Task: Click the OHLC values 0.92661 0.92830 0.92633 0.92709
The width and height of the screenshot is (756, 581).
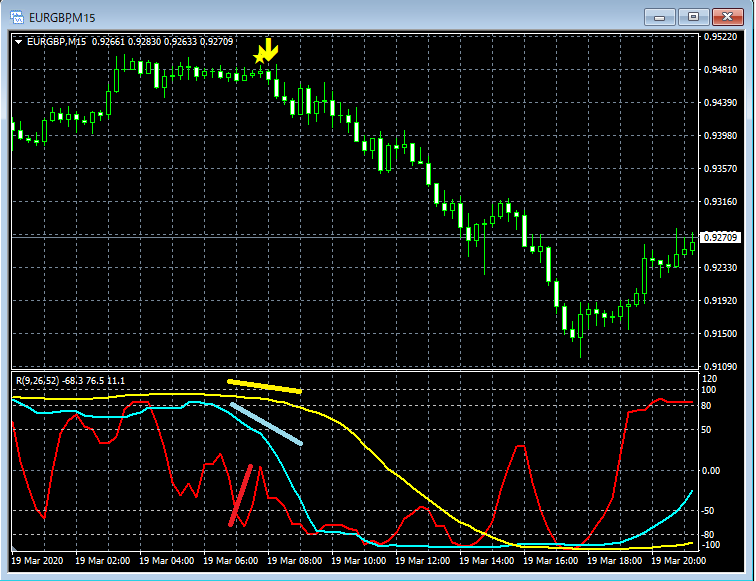Action: point(162,42)
